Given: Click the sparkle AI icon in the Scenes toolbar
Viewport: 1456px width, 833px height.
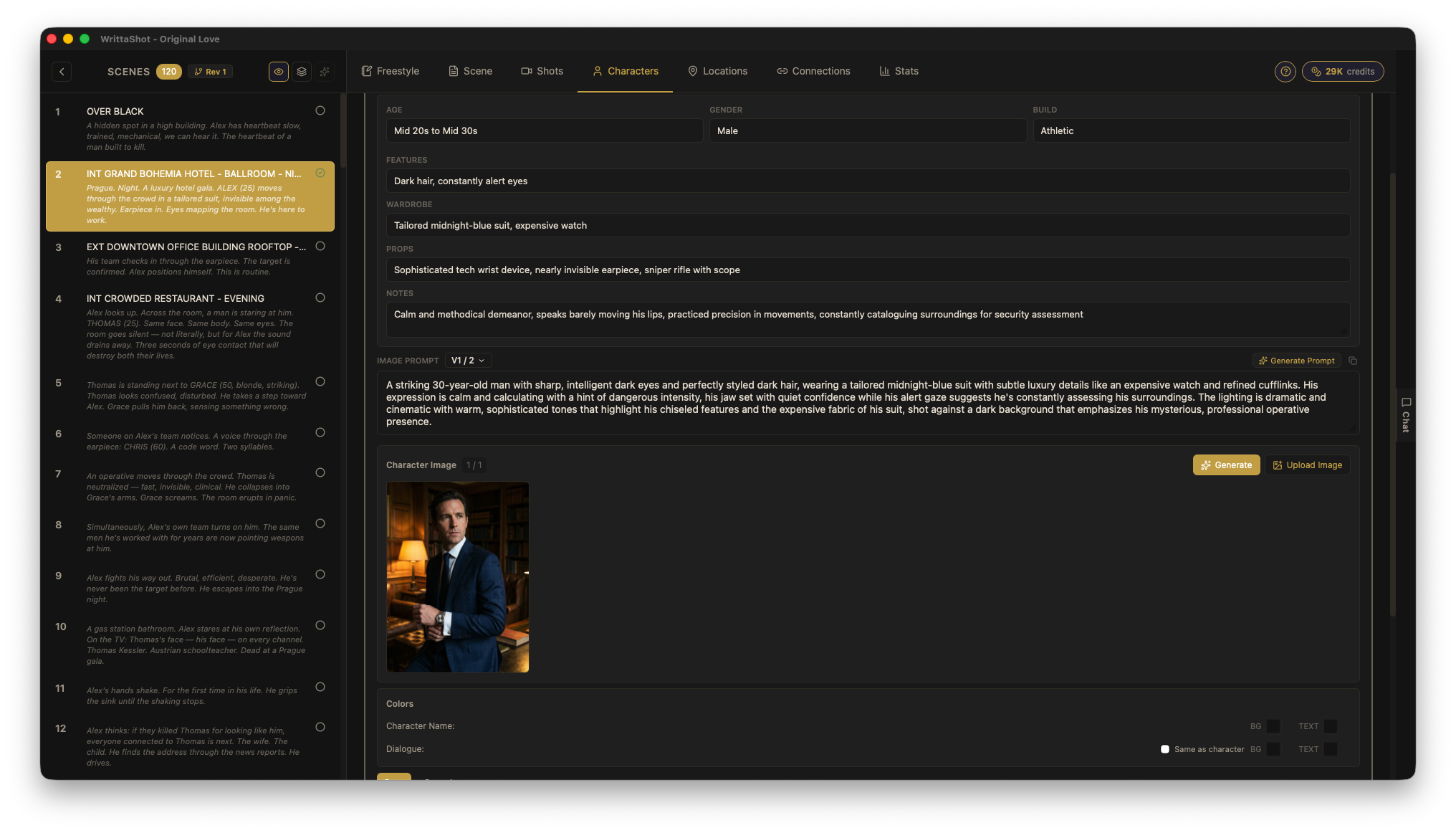Looking at the screenshot, I should pos(324,71).
